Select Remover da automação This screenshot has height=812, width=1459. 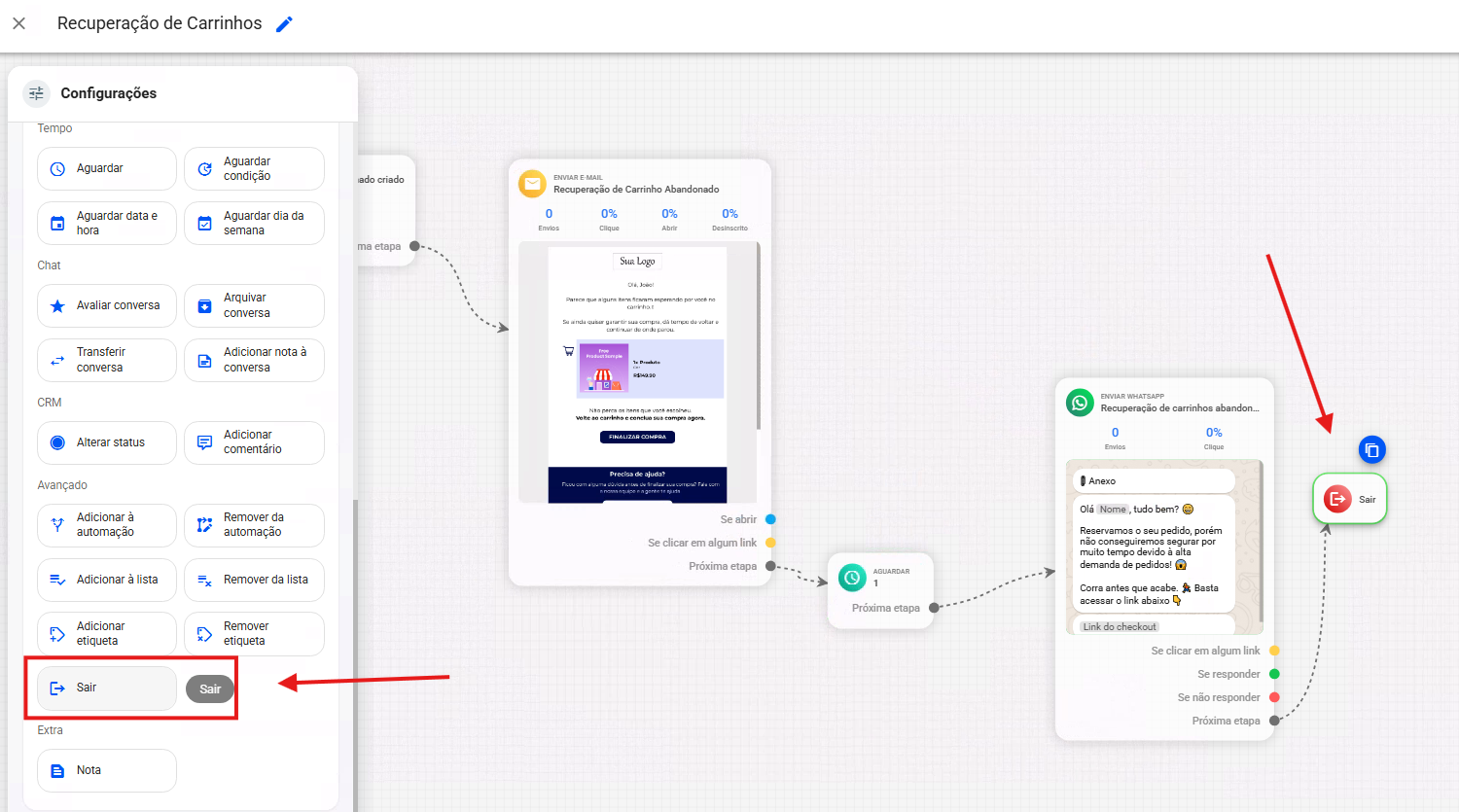click(254, 525)
